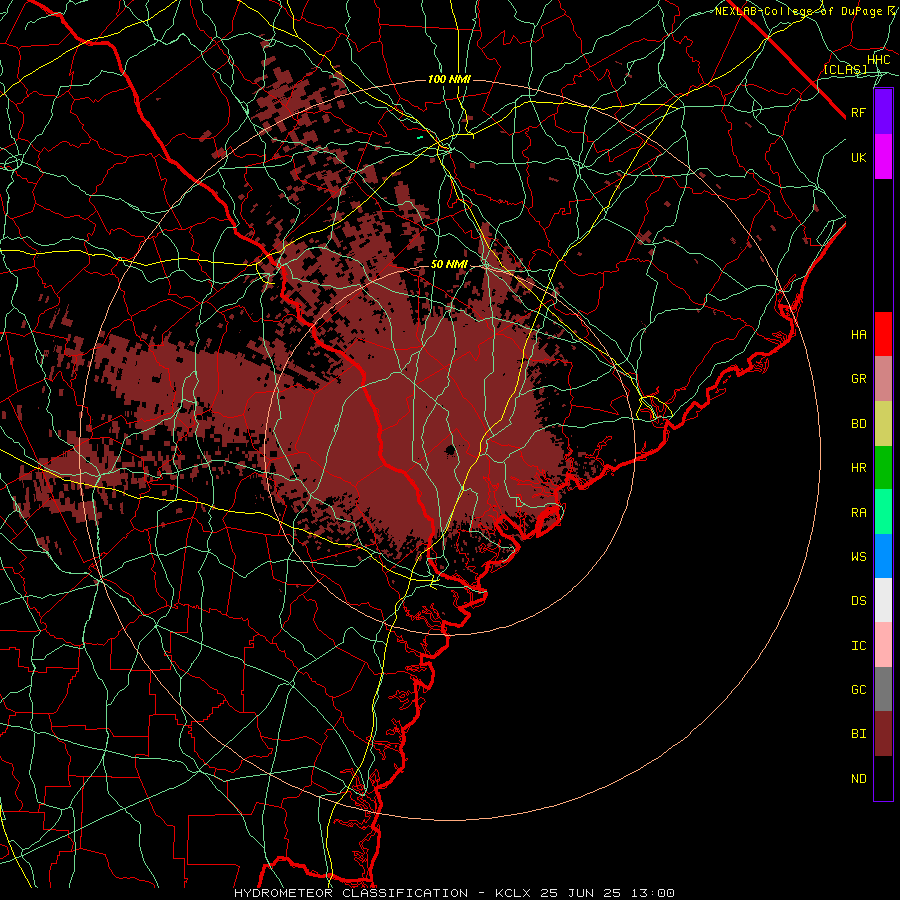Click the DS white legend swatch
This screenshot has width=900, height=900.
(883, 600)
